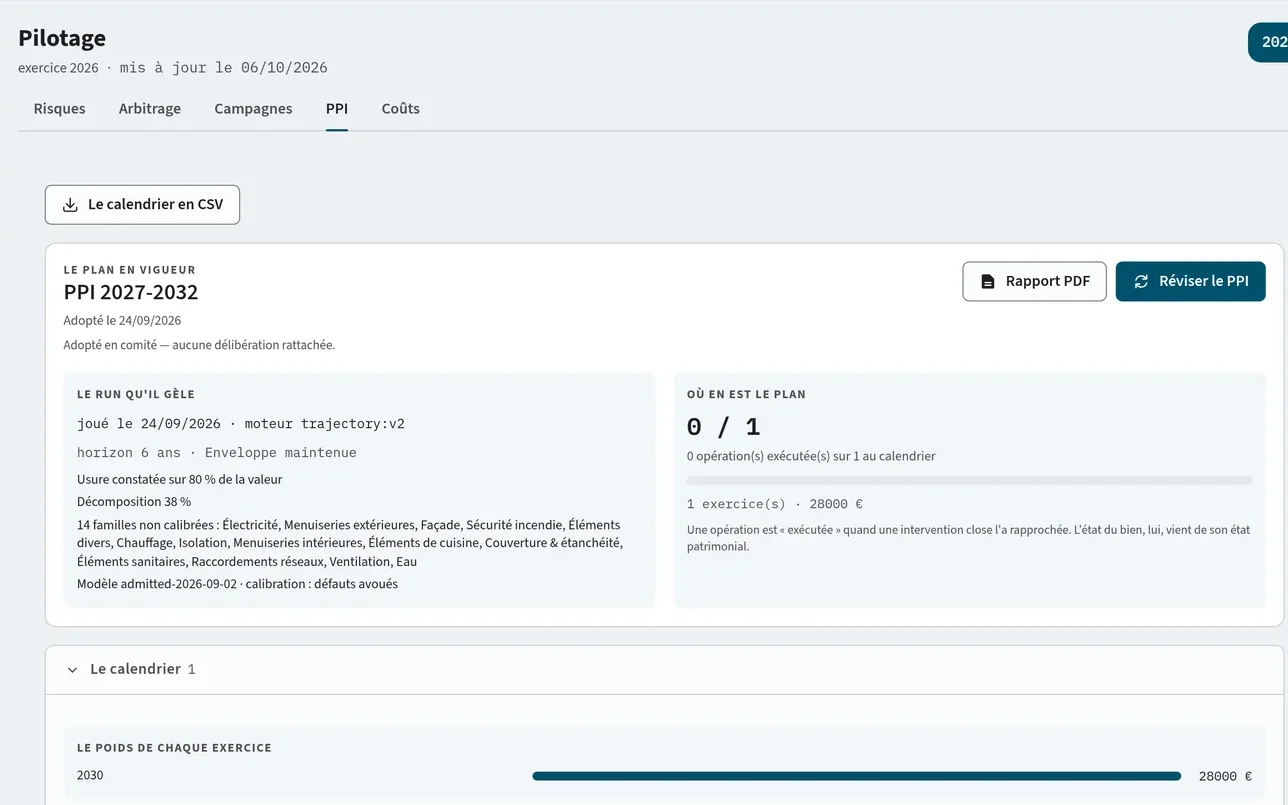Click 'joué le 24/09/2026 · moteur trajectory:v2'
This screenshot has width=1288, height=805.
tap(241, 424)
